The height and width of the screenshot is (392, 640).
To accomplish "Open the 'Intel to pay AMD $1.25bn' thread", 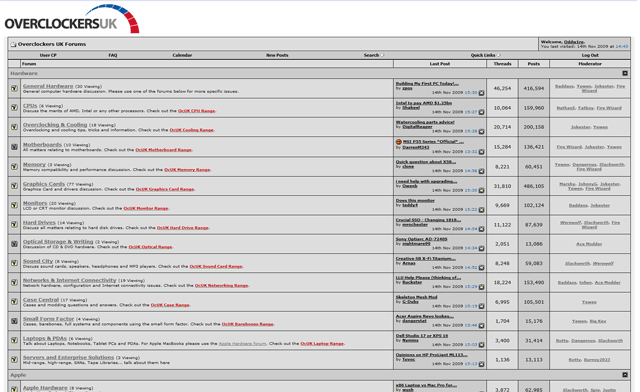I will pos(424,103).
